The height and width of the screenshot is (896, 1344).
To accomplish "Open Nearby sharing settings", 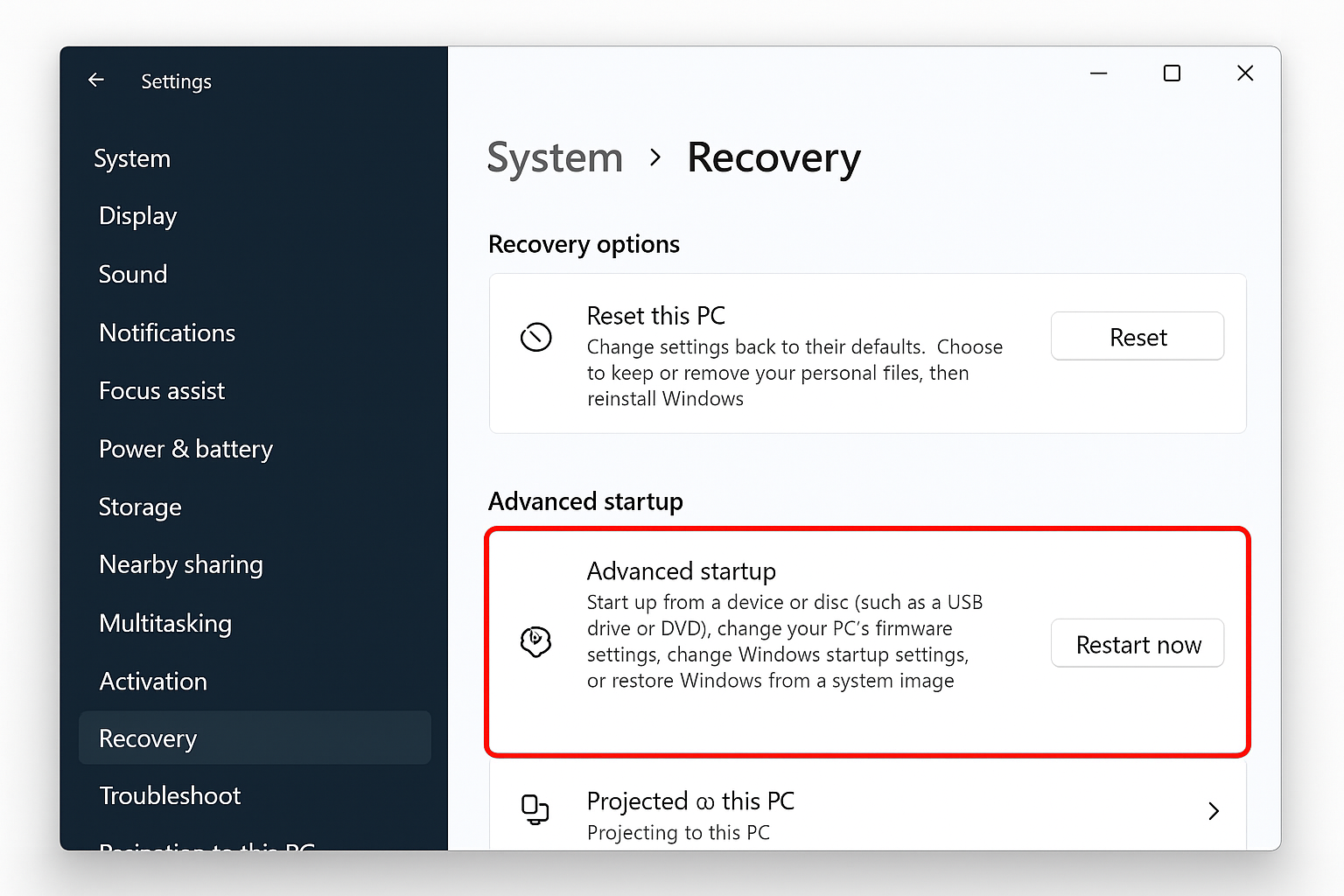I will click(181, 565).
